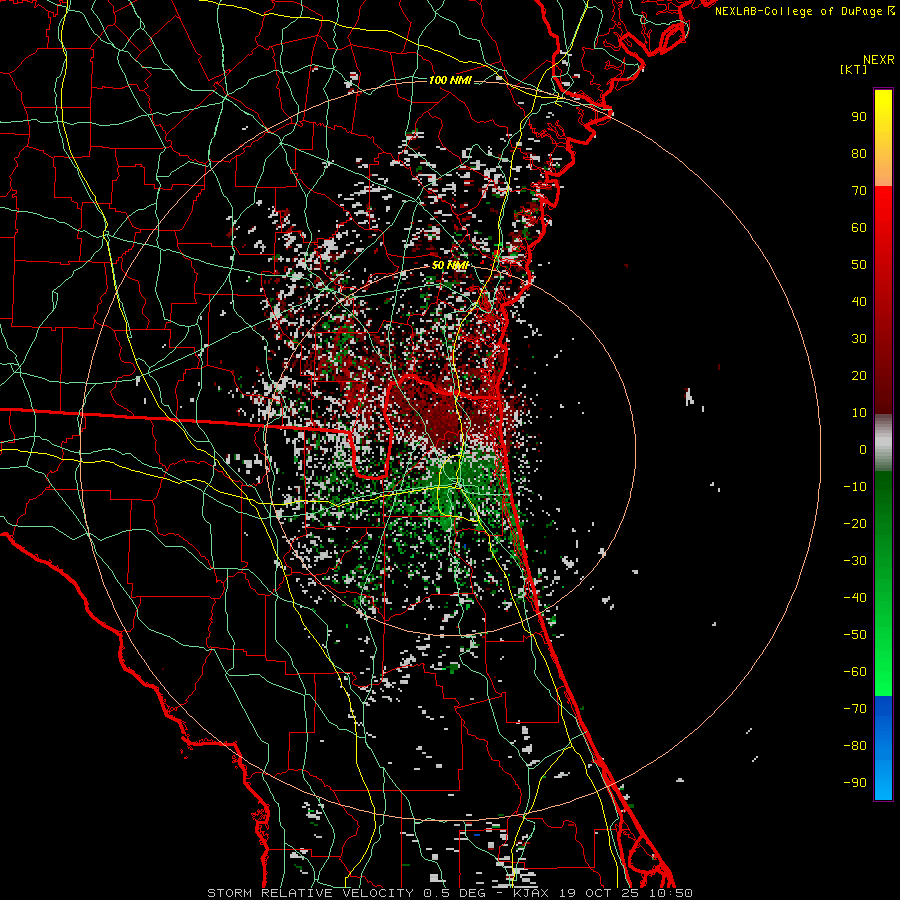
Task: Click the 80 value on the velocity scale
Action: [859, 153]
